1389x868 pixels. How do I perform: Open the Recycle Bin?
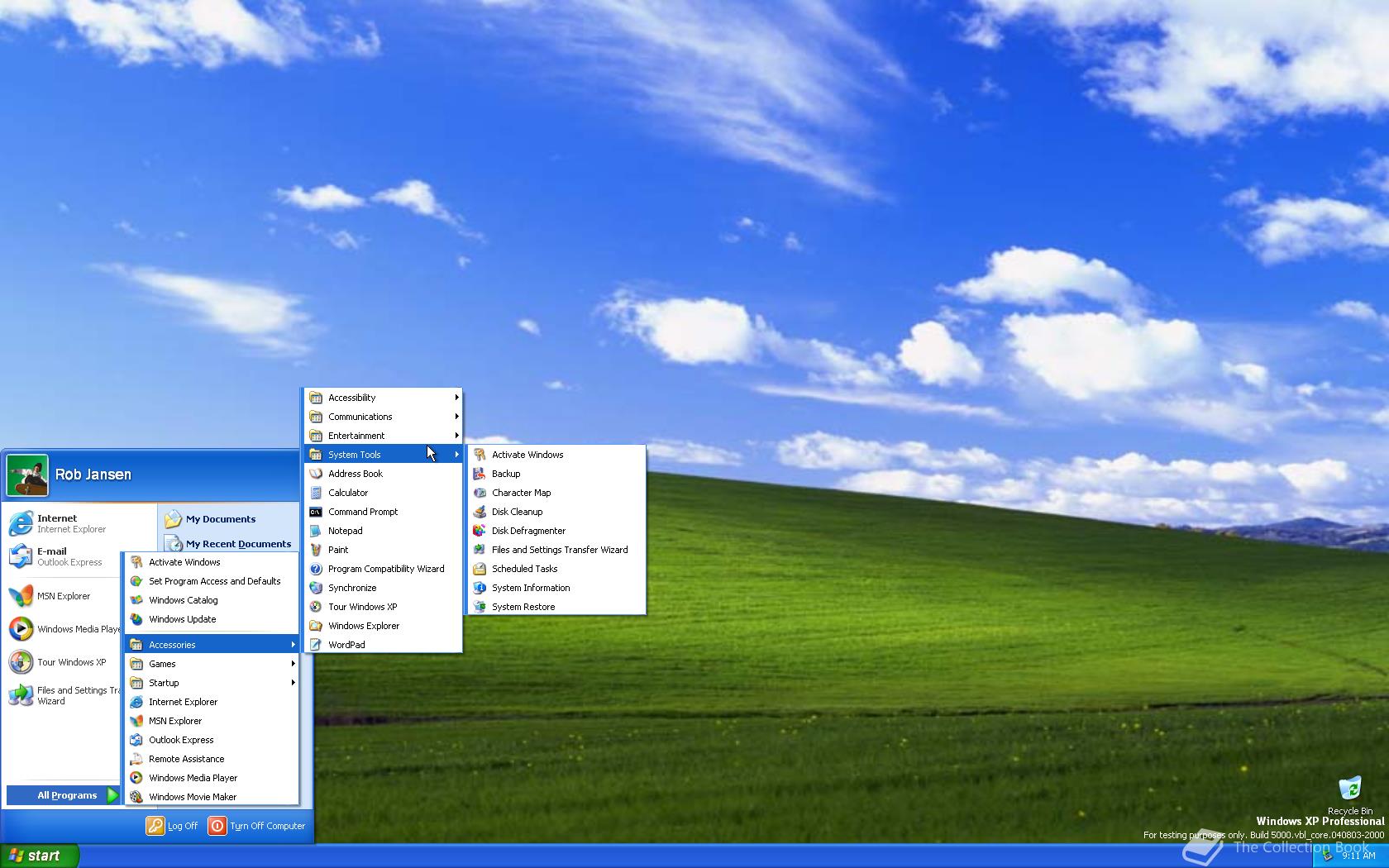click(x=1349, y=787)
